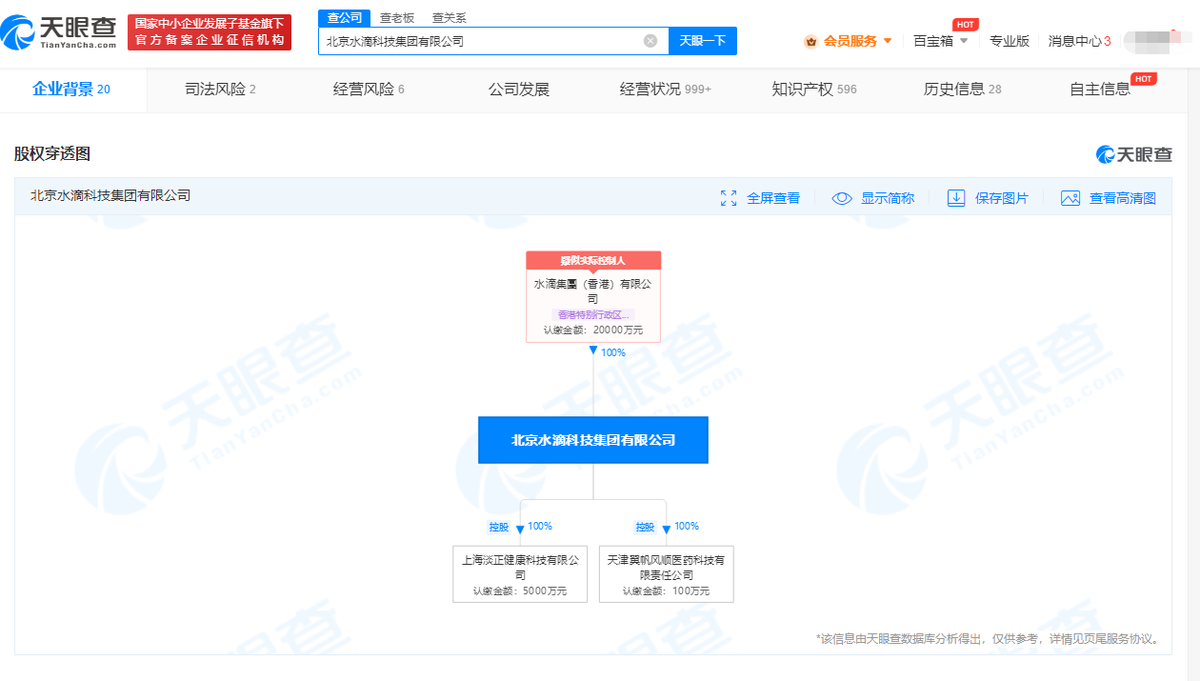Screen dimensions: 1200x681
Task: Open the 上海淡正健康科技有限公司 subsidiary node
Action: 520,573
